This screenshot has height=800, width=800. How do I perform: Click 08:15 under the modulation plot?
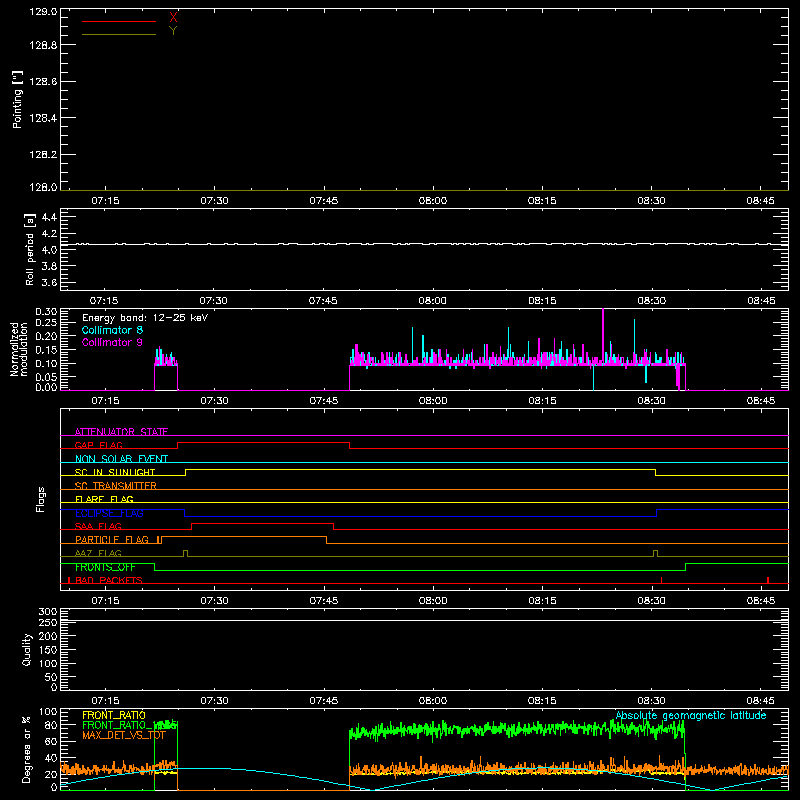542,401
